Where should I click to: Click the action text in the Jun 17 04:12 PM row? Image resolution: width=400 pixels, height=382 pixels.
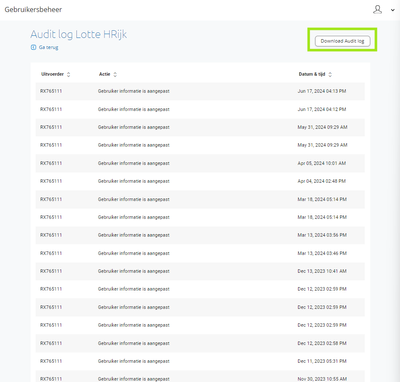point(134,109)
